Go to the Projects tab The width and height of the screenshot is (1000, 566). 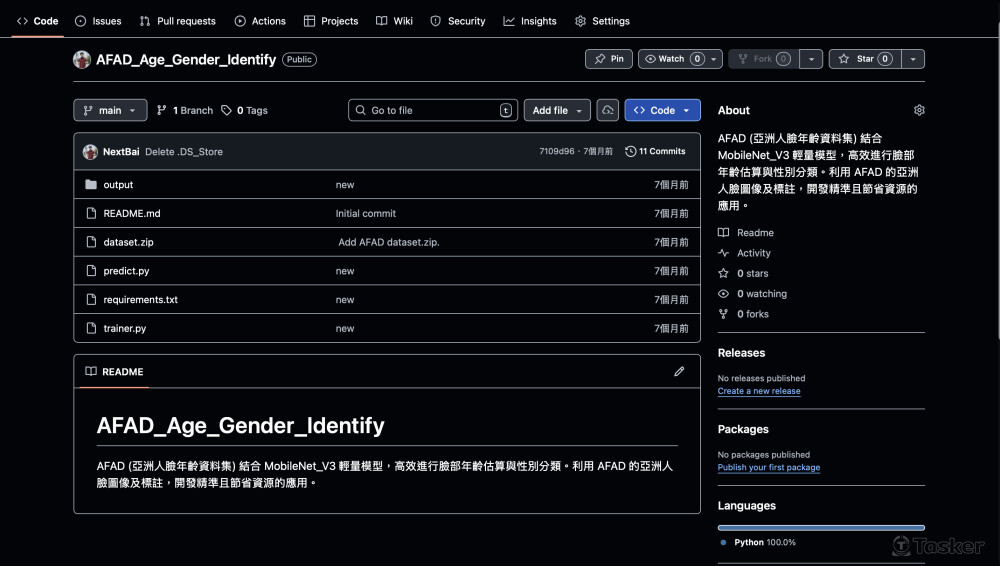point(331,21)
